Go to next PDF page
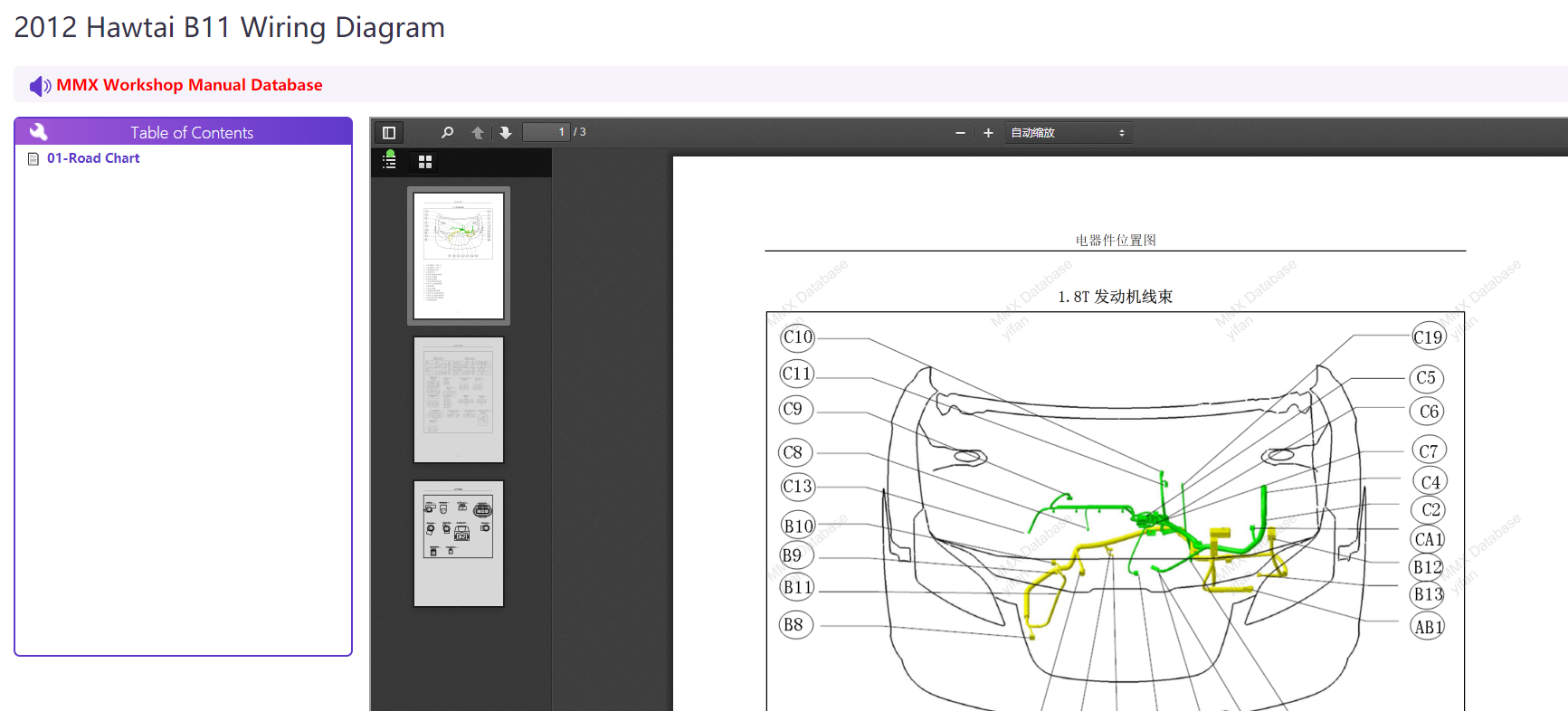 coord(506,133)
